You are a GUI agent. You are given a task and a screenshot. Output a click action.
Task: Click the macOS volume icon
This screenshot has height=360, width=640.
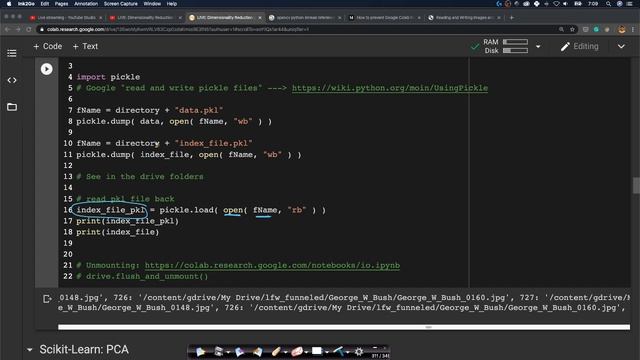point(565,4)
